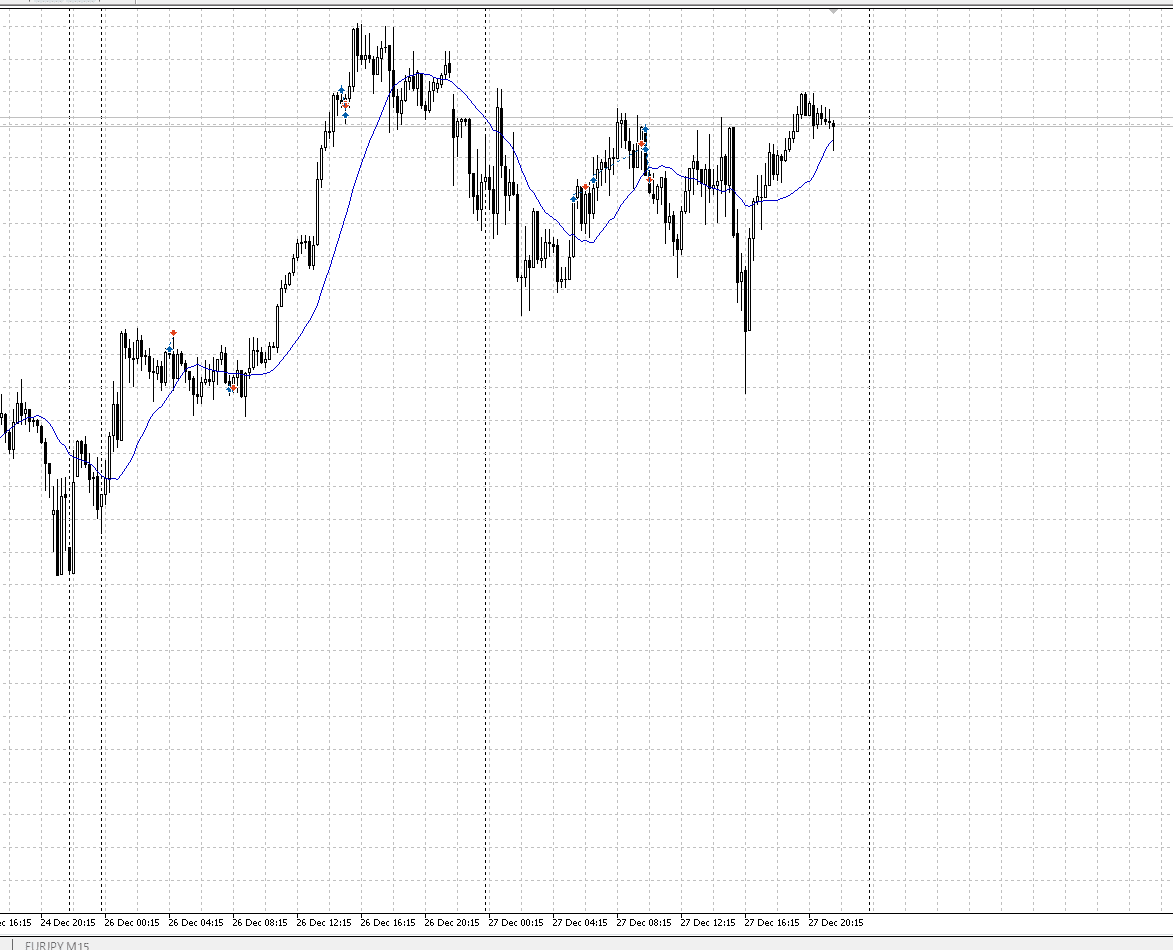Click the gray horizontal bid price line
The image size is (1173, 950).
(x=1000, y=125)
